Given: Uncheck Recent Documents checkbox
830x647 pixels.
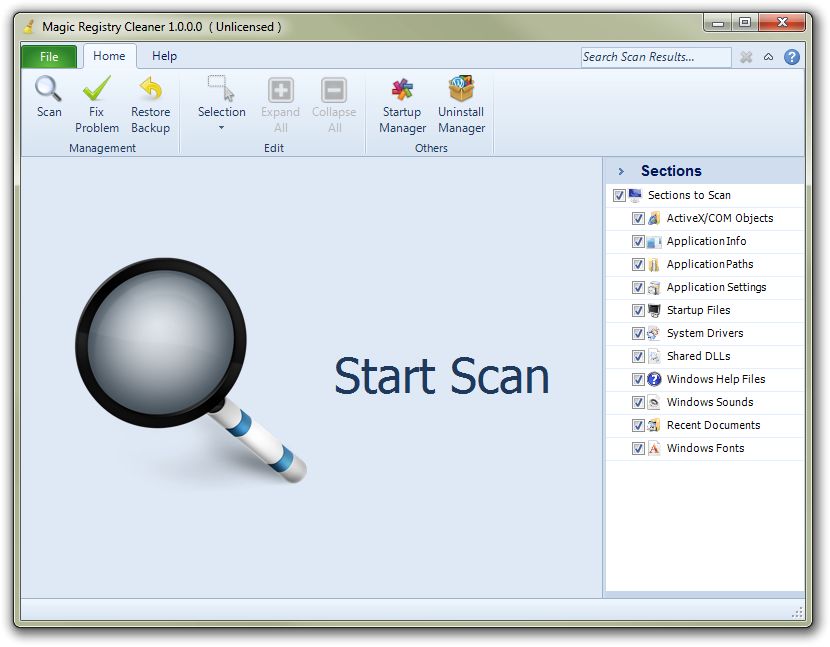Looking at the screenshot, I should coord(638,425).
